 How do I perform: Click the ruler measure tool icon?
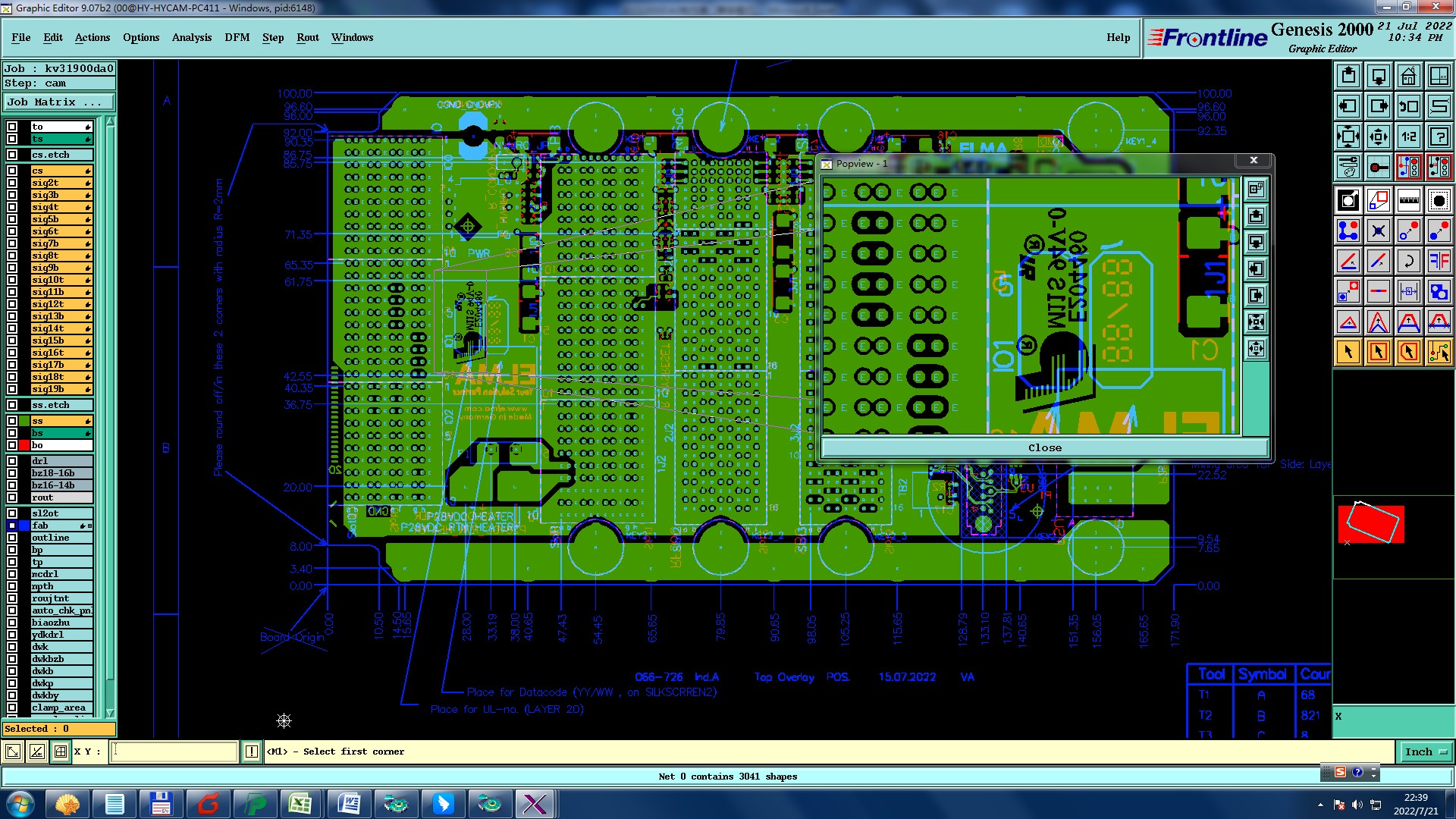1409,200
